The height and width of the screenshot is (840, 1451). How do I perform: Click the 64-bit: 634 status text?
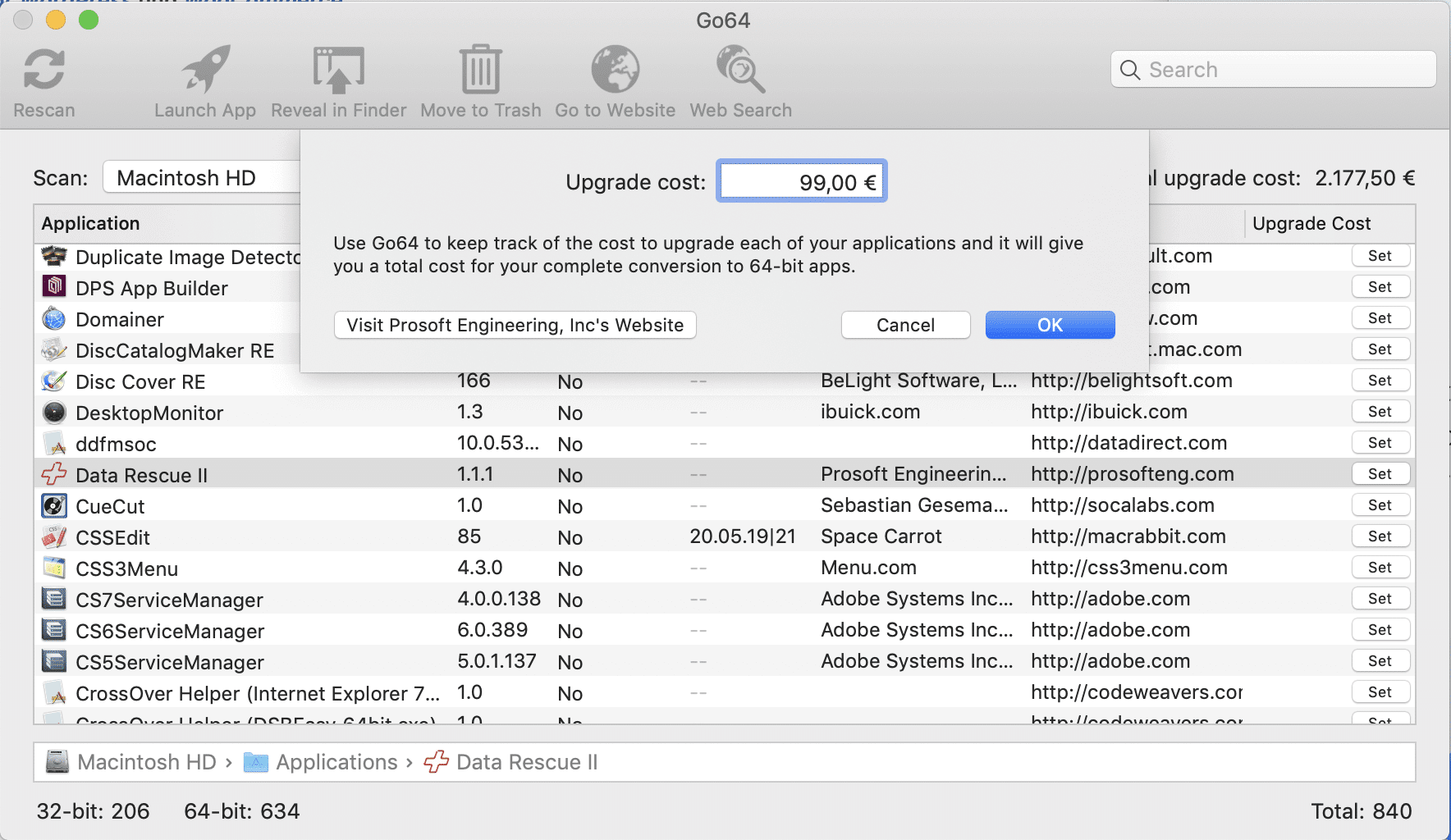coord(241,811)
